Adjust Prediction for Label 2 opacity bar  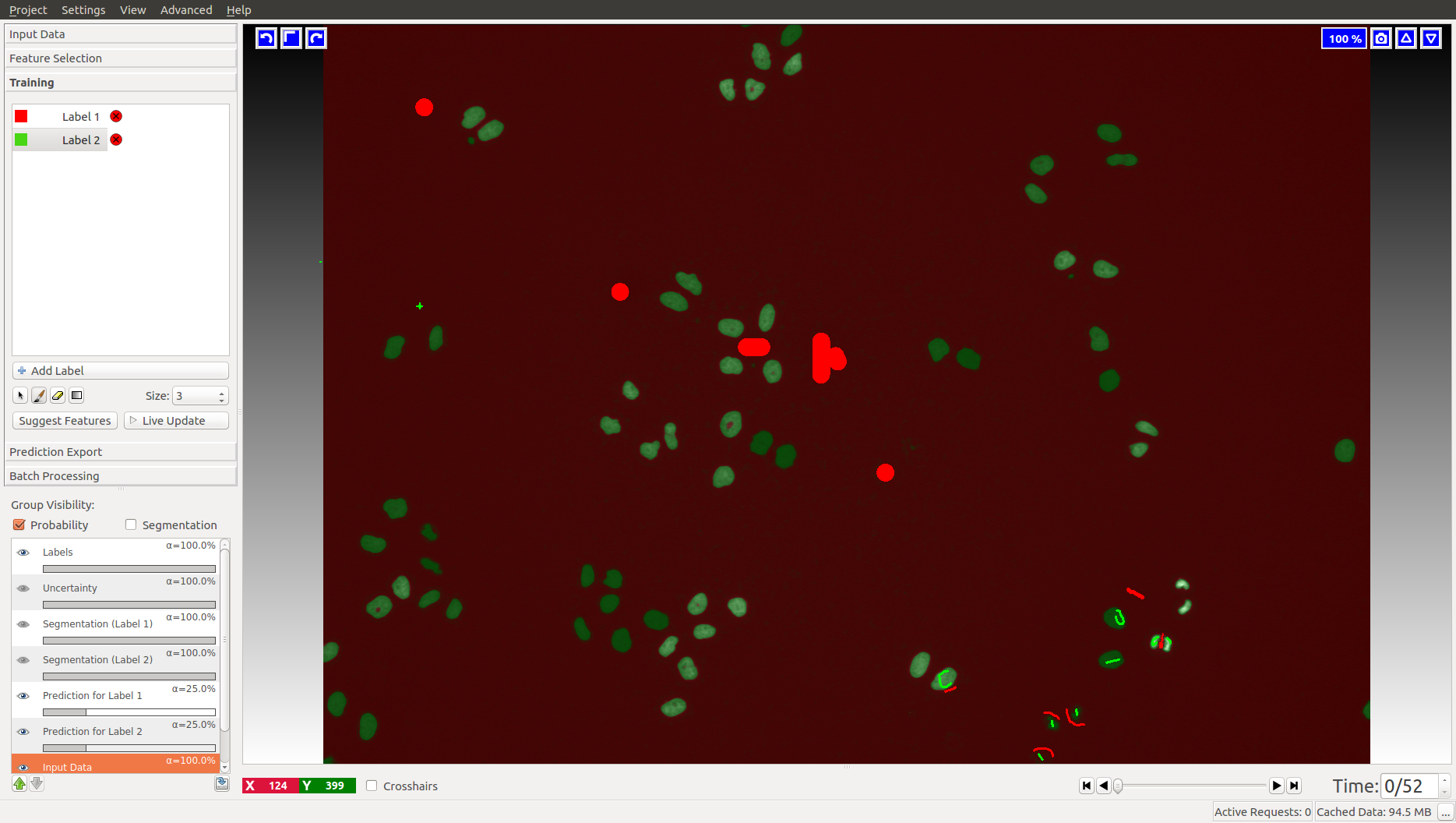pyautogui.click(x=129, y=748)
